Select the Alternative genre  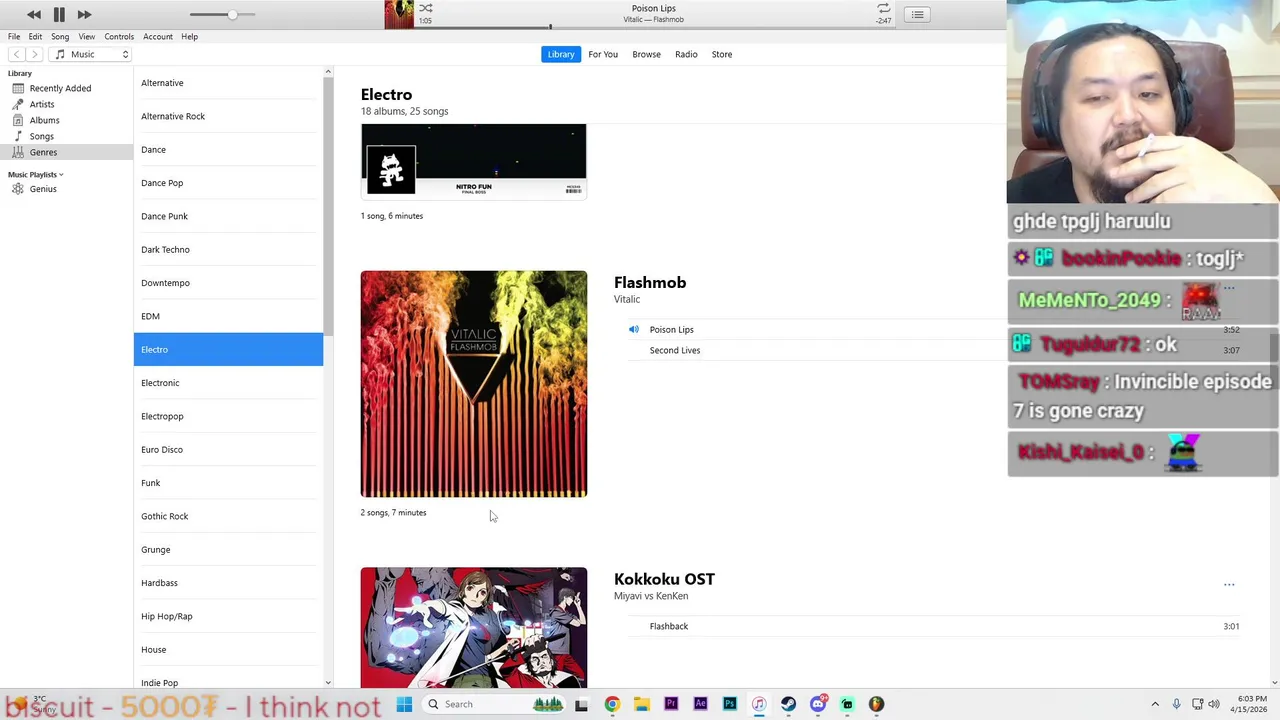228,83
